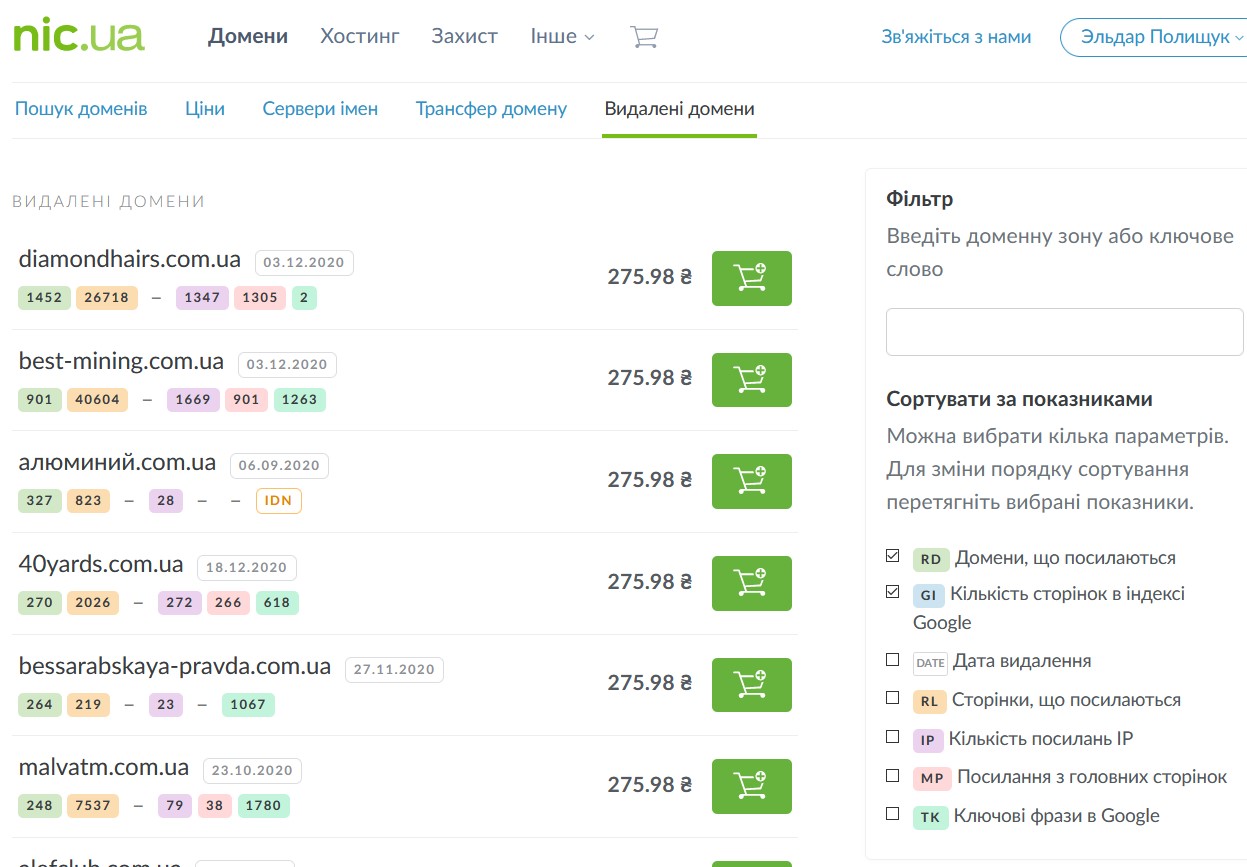Add алюминий.com.ua to cart
1247x867 pixels.
pos(751,481)
